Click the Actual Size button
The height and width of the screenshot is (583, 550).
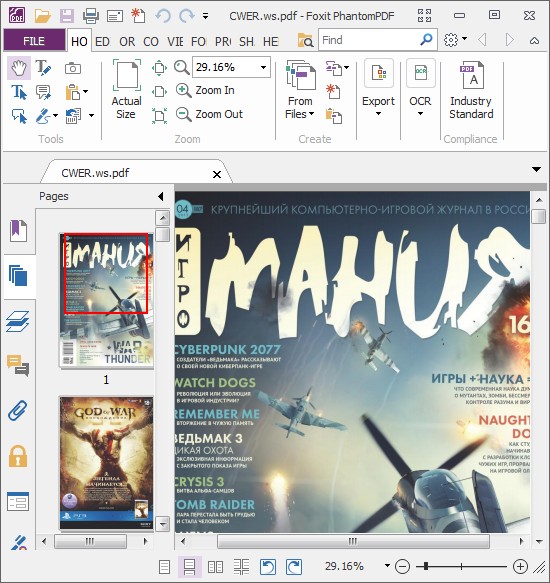tap(126, 89)
